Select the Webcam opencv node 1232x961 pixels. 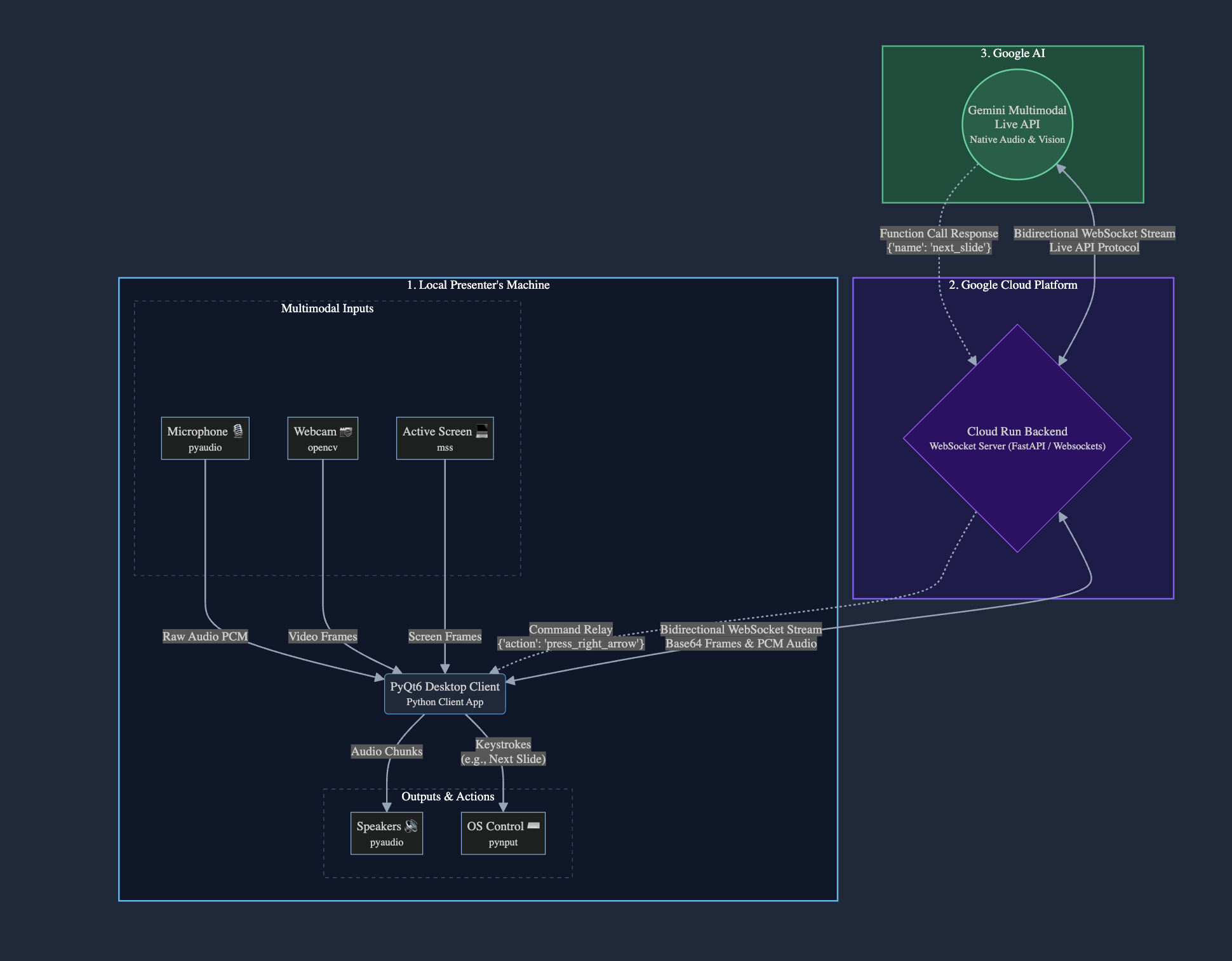pos(323,438)
